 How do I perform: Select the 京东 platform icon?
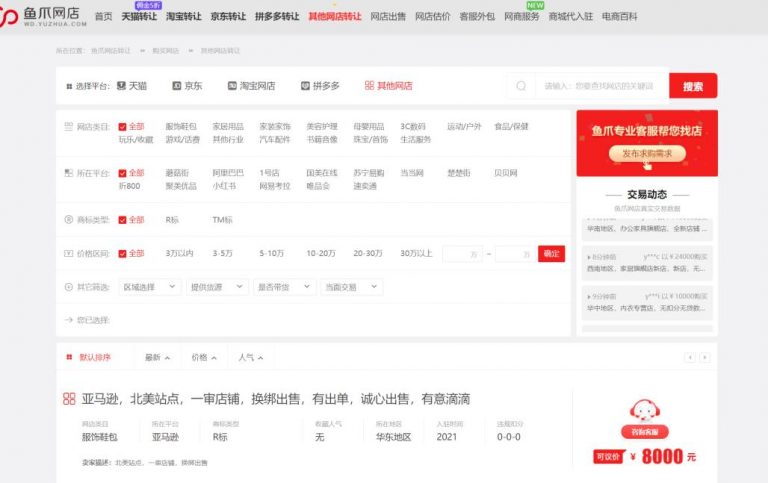[177, 86]
